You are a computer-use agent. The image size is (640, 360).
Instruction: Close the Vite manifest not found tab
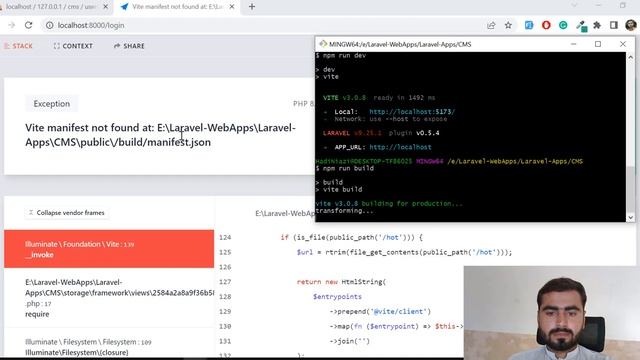232,7
